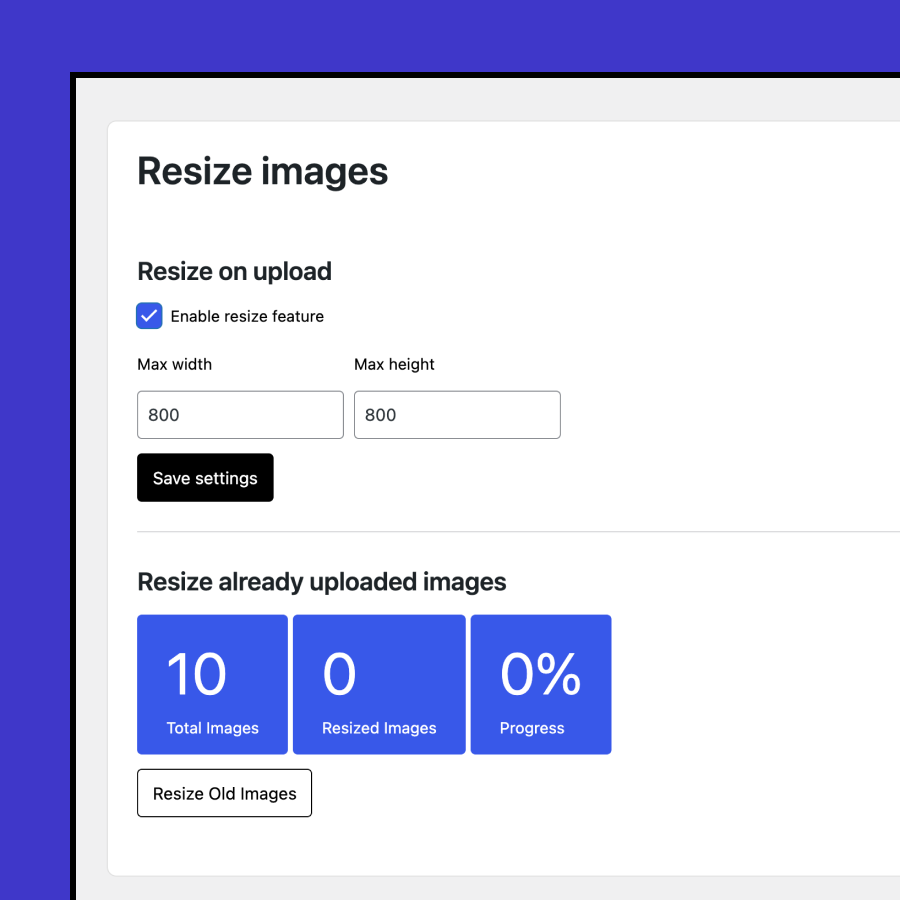This screenshot has width=900, height=900.
Task: Click the "Total Images" caption text
Action: [x=212, y=728]
